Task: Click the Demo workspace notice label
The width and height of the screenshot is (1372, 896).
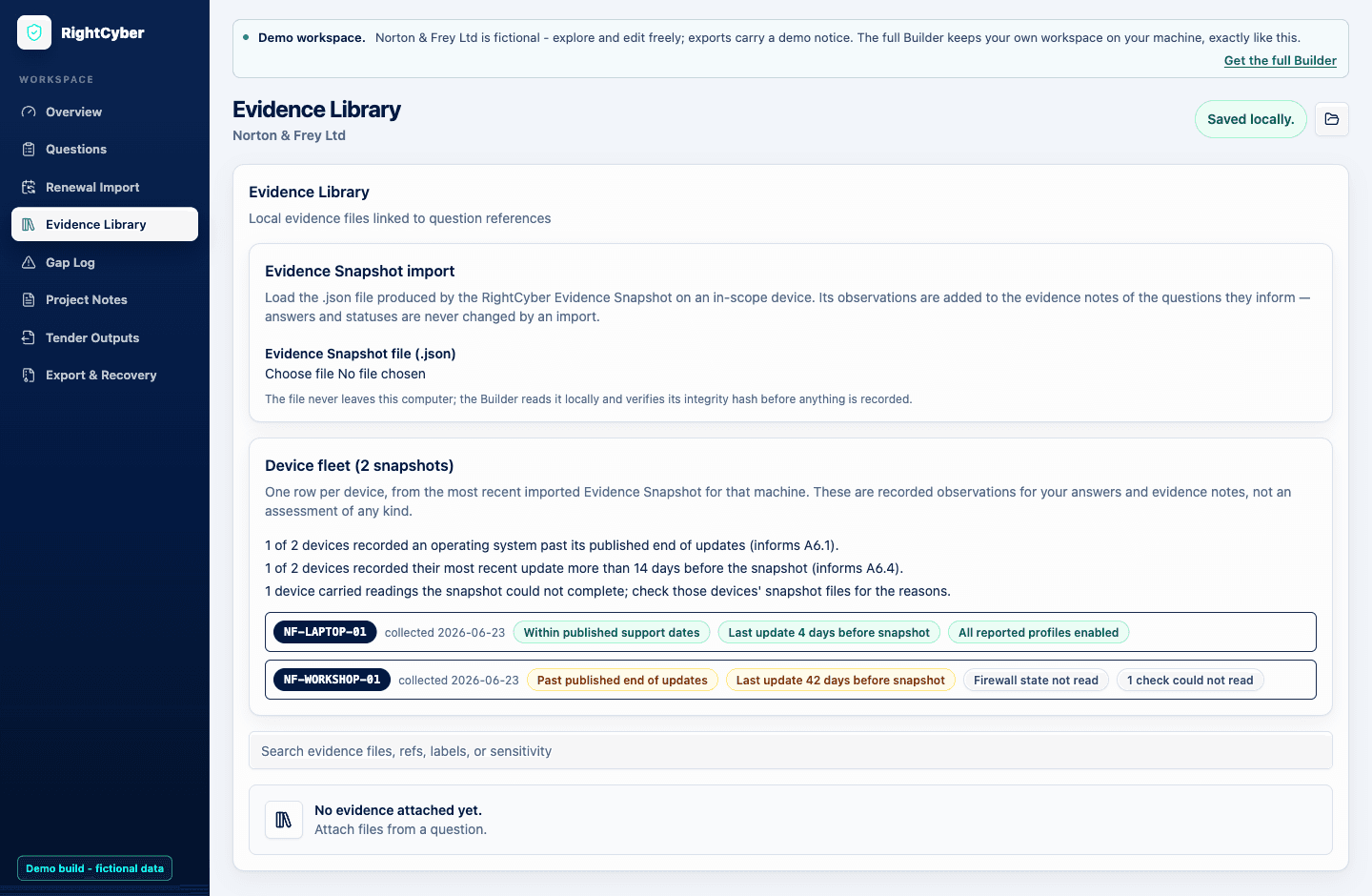Action: click(x=312, y=37)
